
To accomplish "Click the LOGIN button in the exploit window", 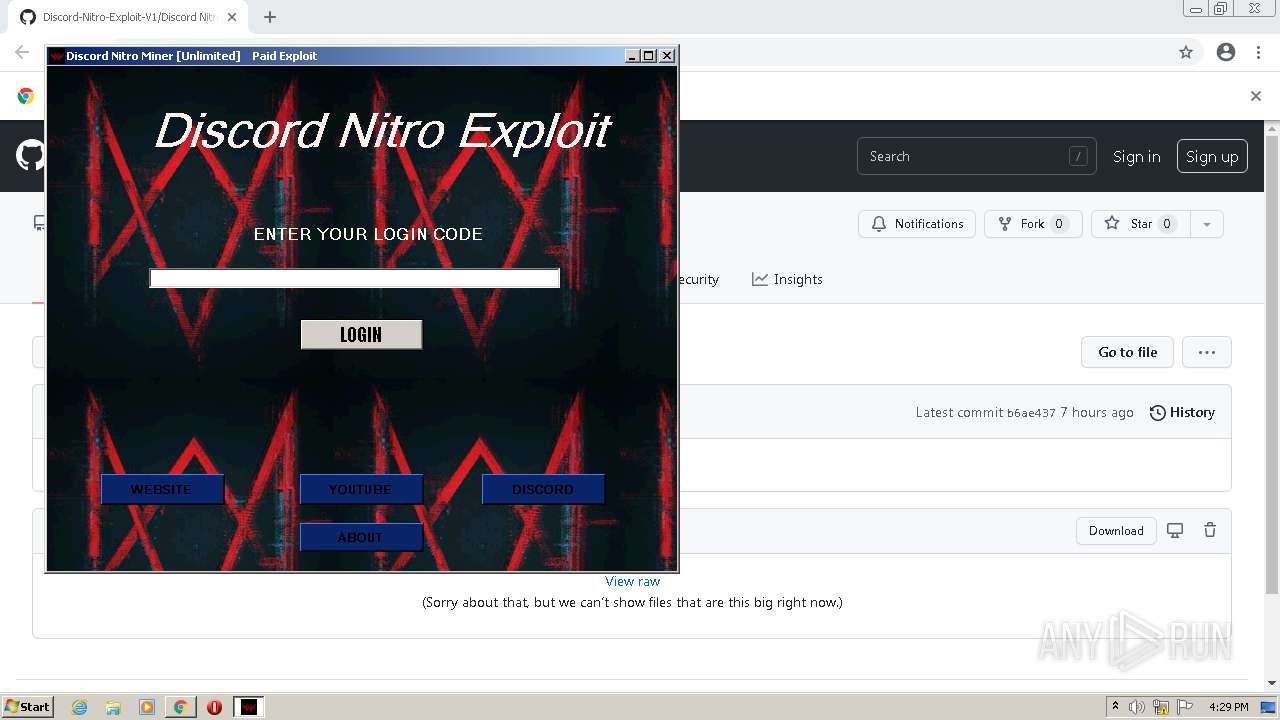I will [361, 335].
